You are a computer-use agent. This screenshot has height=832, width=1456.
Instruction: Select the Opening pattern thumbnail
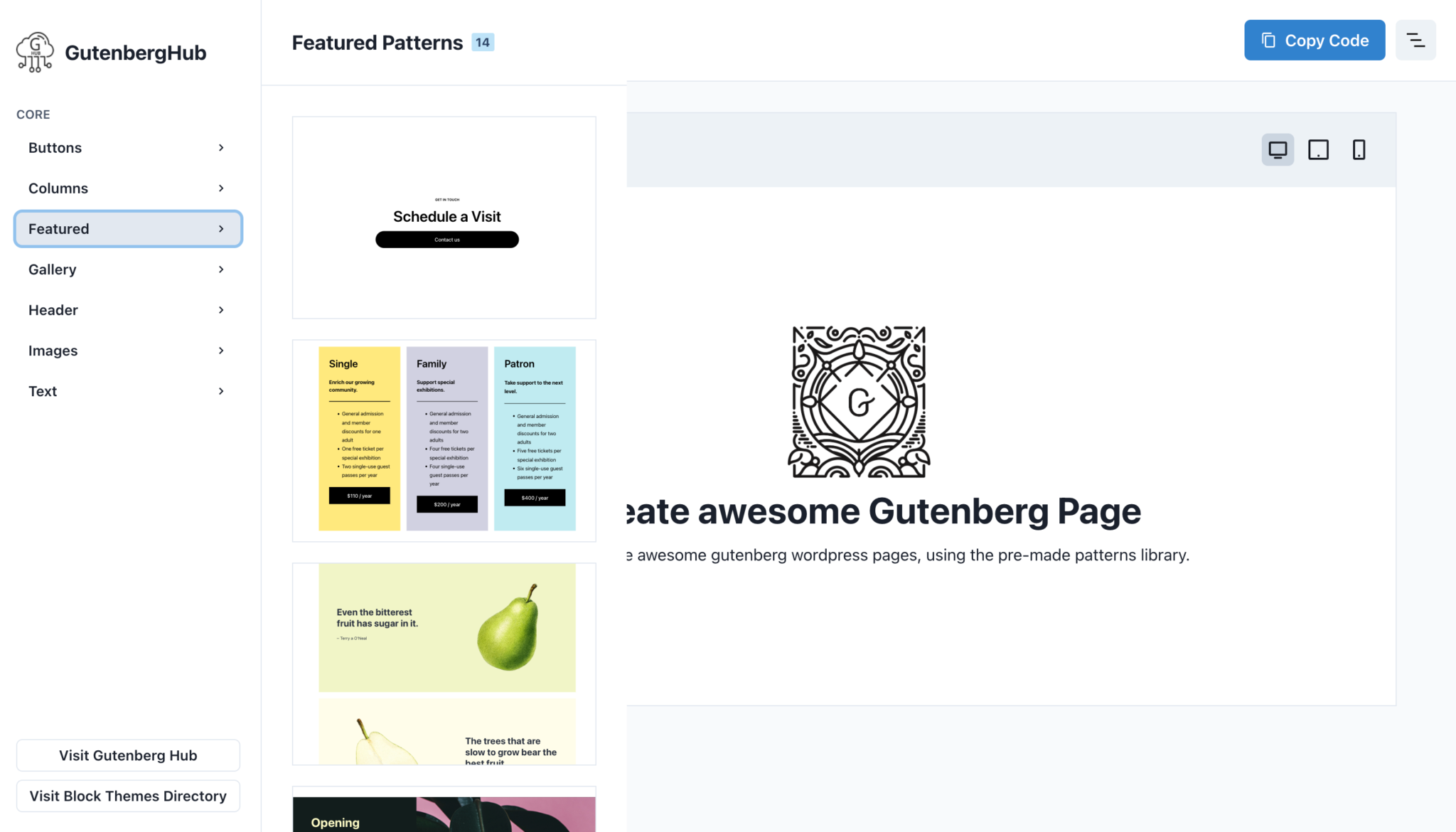tap(444, 810)
